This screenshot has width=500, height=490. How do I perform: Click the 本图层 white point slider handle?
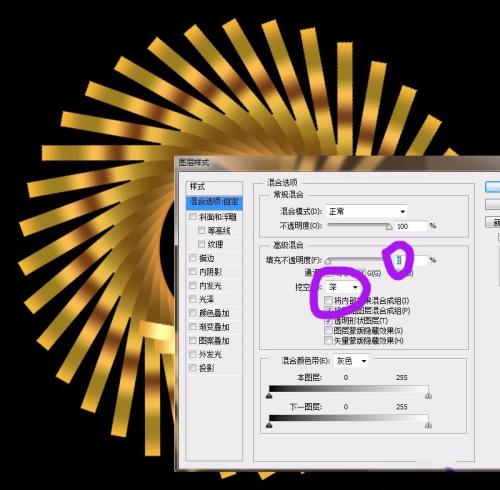click(428, 396)
